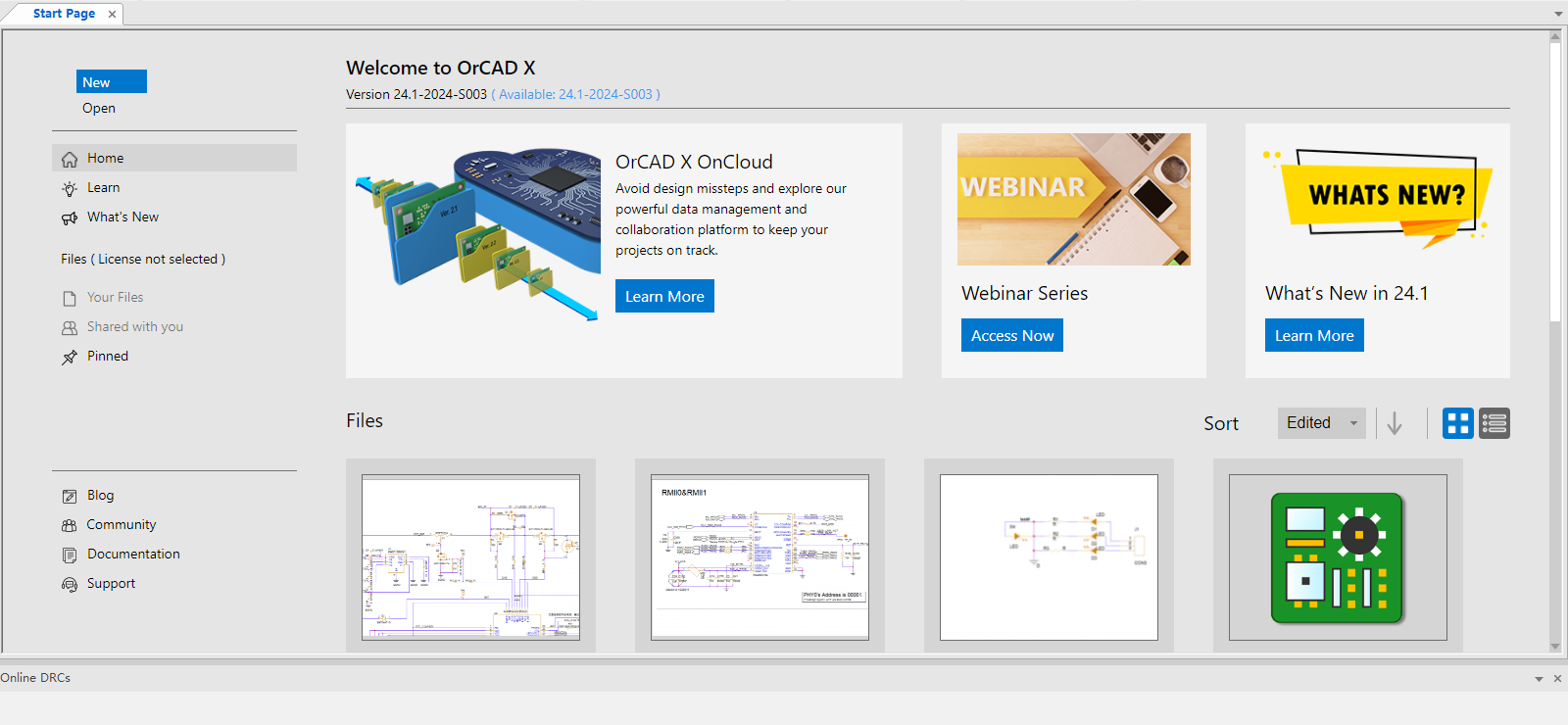Click the OrCAD X OnCloud illustration
1568x725 pixels.
(478, 235)
